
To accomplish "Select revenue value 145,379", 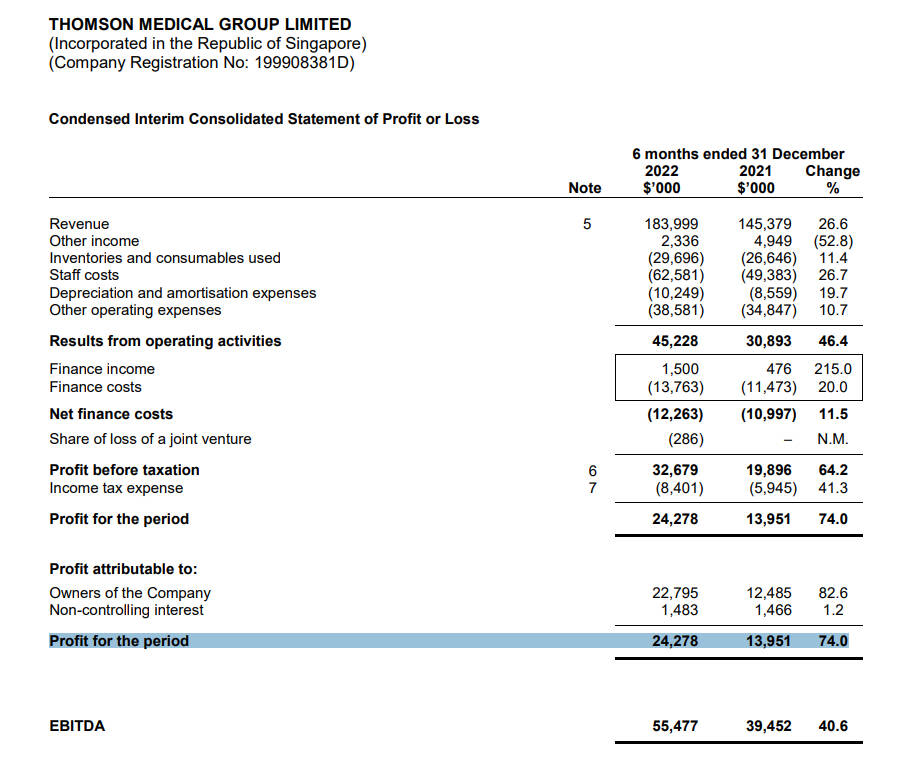I will [765, 224].
